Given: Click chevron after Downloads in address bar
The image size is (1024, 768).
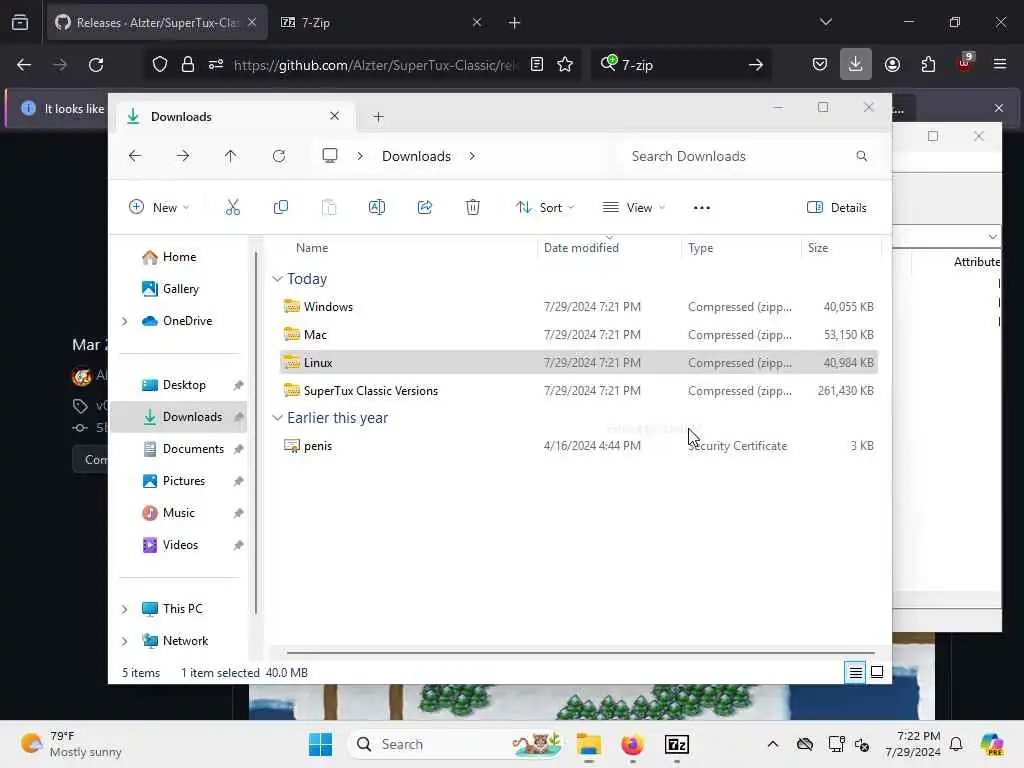Looking at the screenshot, I should [472, 156].
